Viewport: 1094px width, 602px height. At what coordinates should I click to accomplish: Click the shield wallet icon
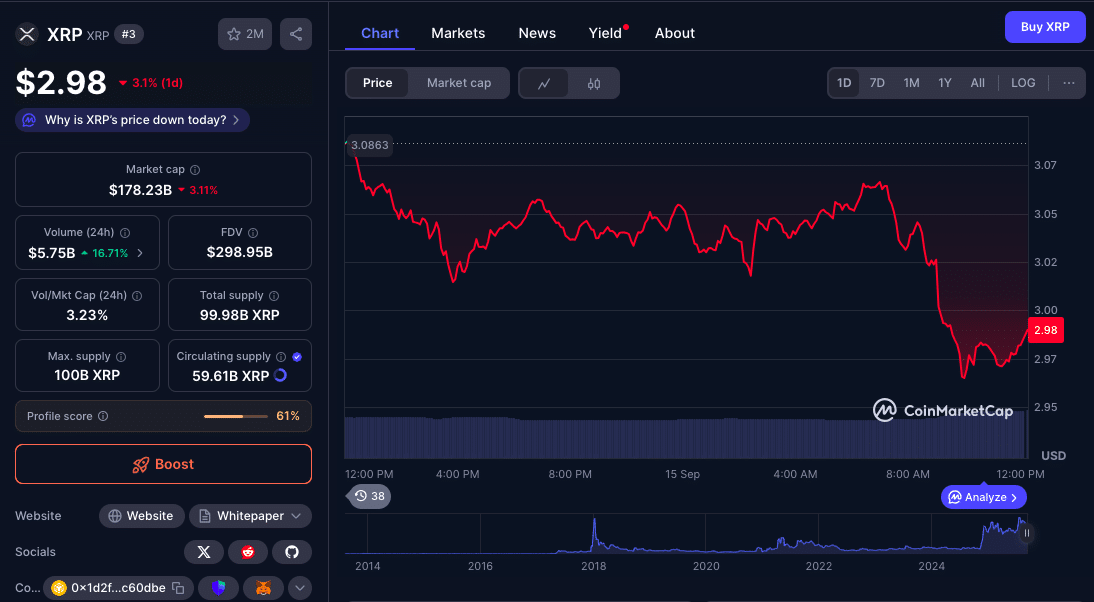tap(218, 588)
